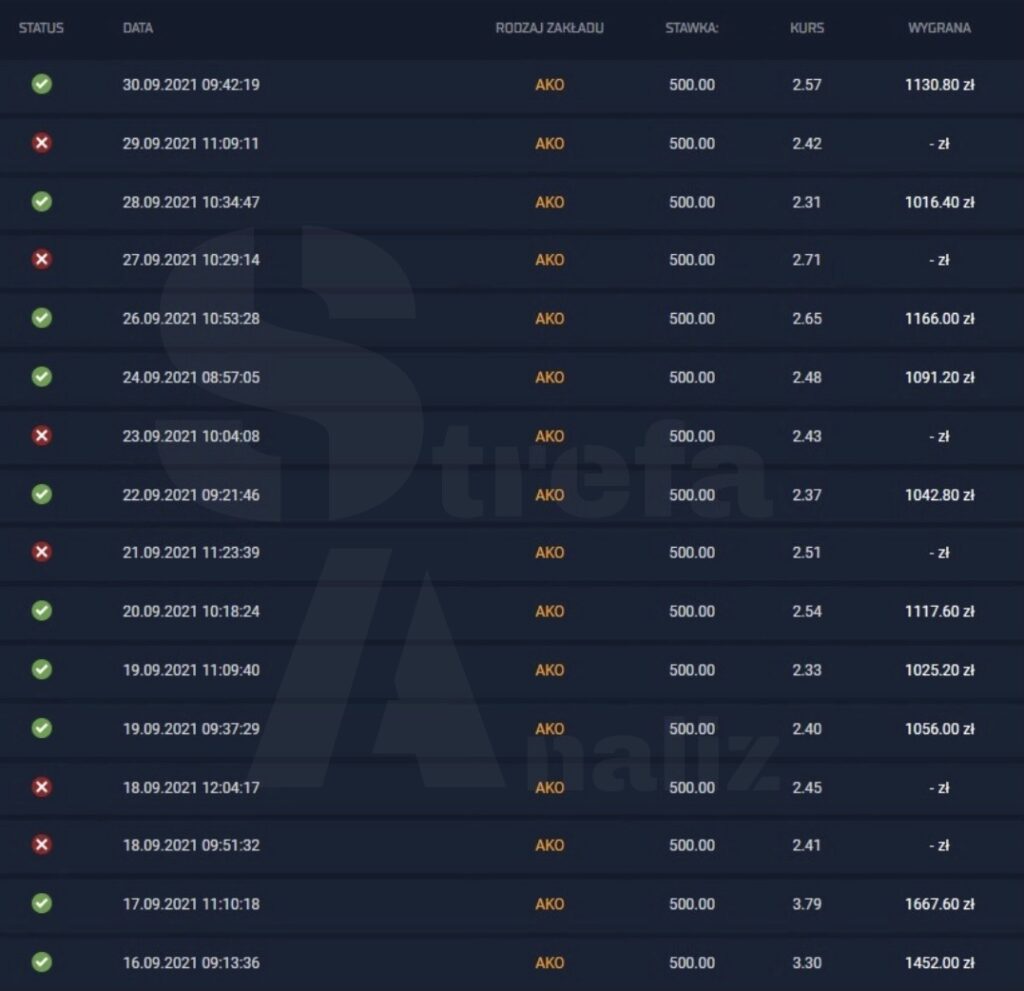Image resolution: width=1024 pixels, height=991 pixels.
Task: Click the RODZAJ ZAKŁADU column header
Action: coord(549,28)
